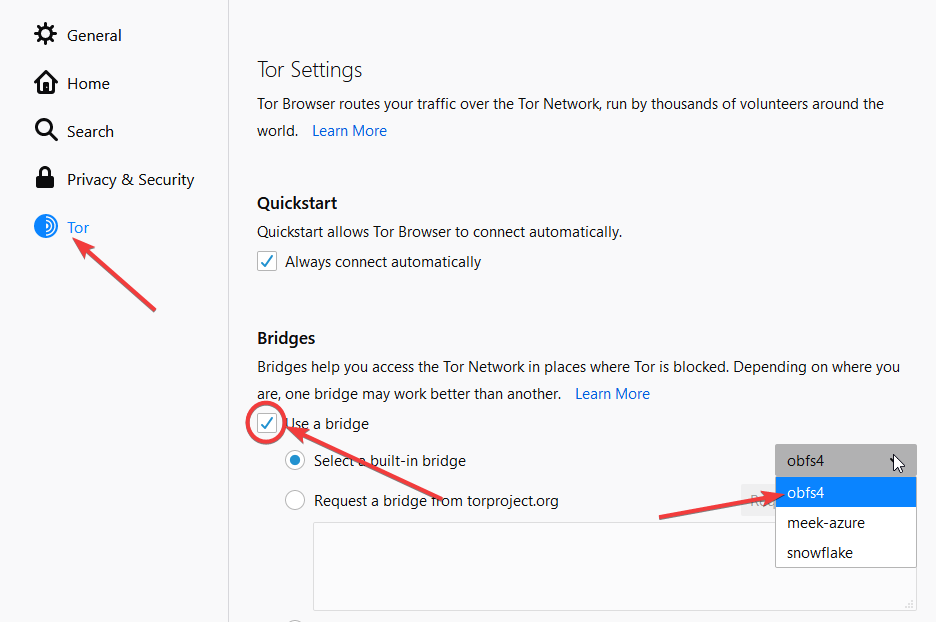936x622 pixels.
Task: Open the Search settings label
Action: (90, 132)
